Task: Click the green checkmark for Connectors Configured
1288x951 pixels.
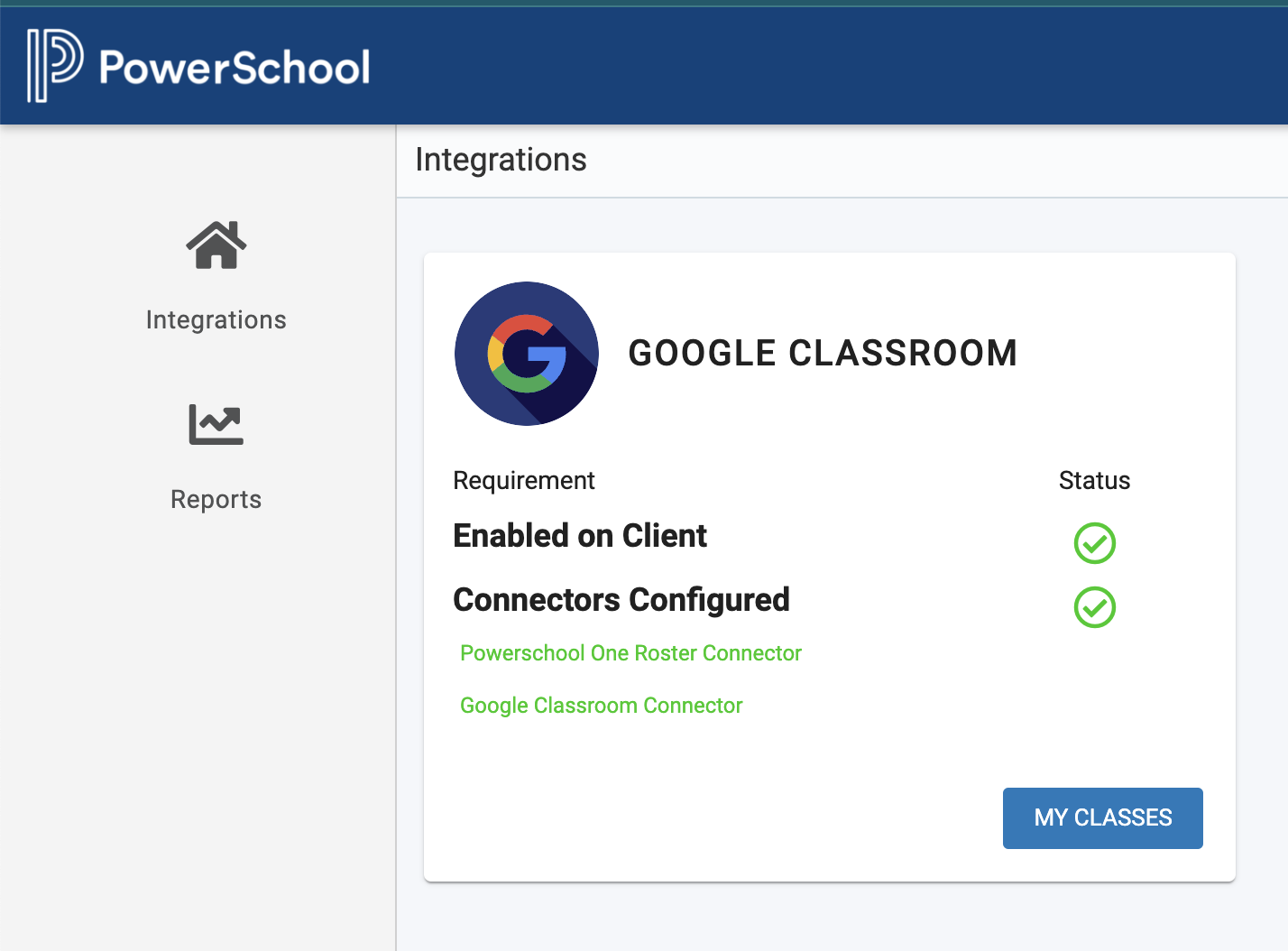Action: [x=1095, y=607]
